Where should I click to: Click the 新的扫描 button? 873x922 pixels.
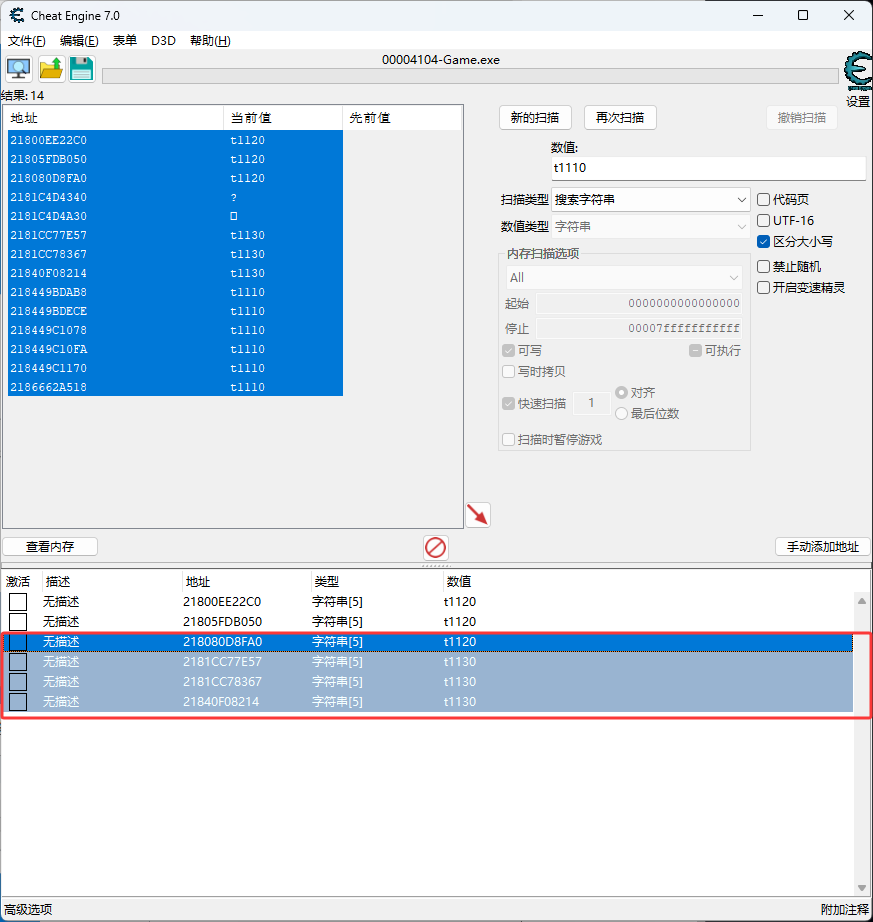[x=535, y=118]
